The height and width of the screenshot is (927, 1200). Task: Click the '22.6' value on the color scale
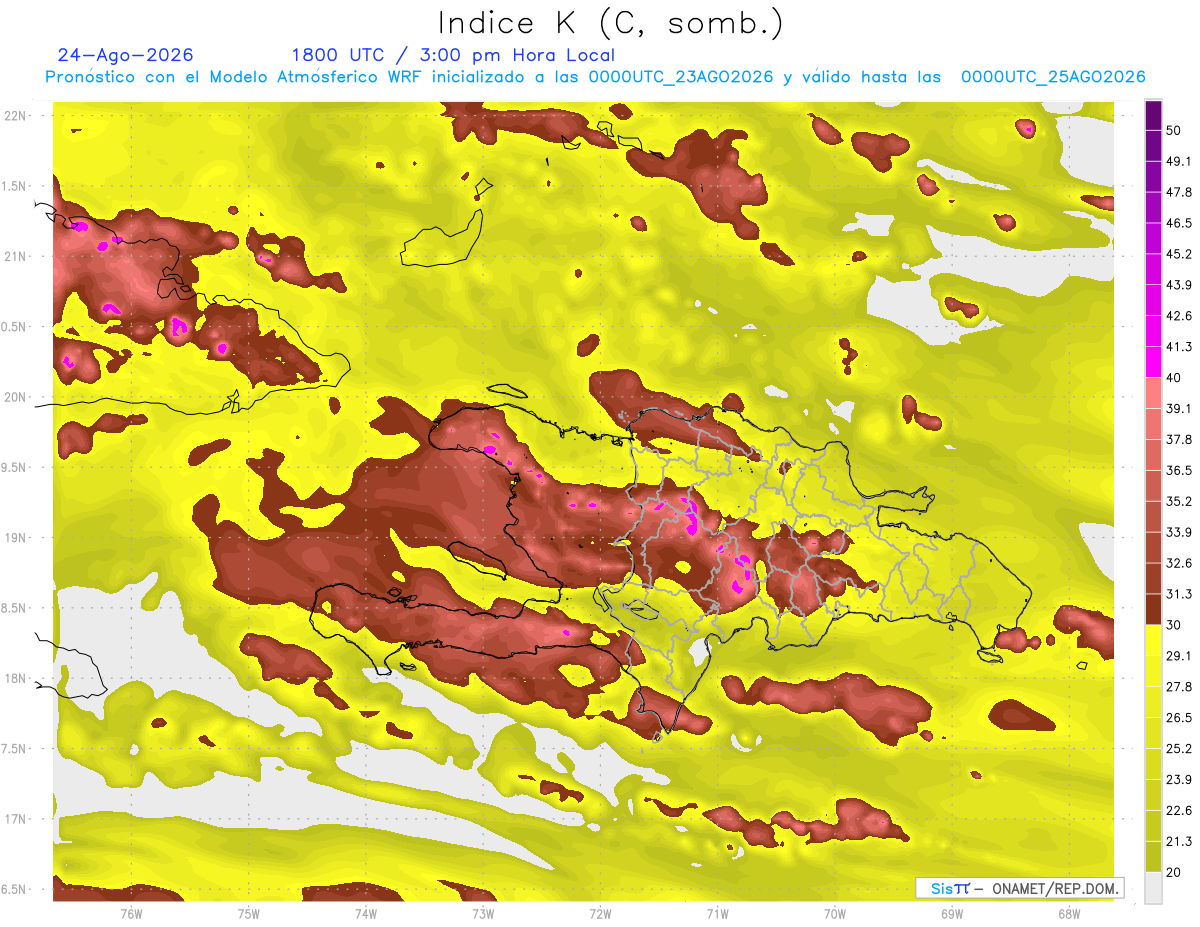1179,810
